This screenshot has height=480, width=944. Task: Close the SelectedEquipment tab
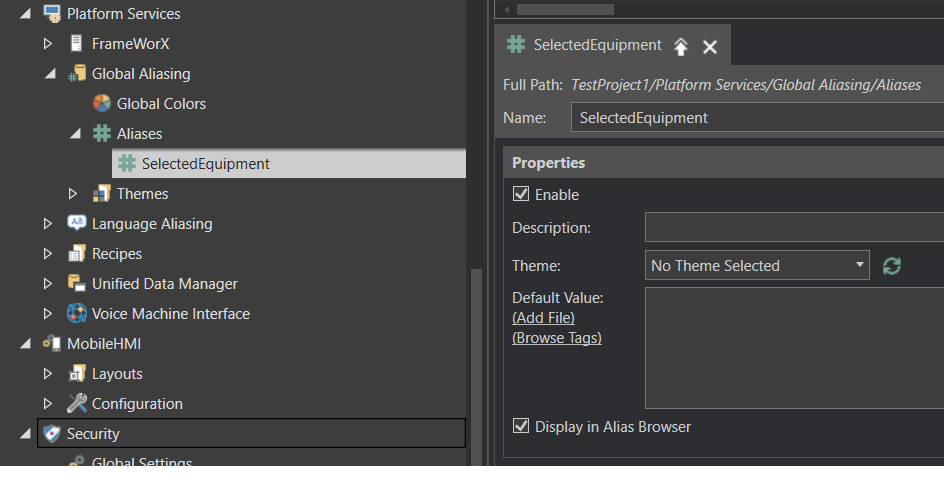click(x=710, y=47)
